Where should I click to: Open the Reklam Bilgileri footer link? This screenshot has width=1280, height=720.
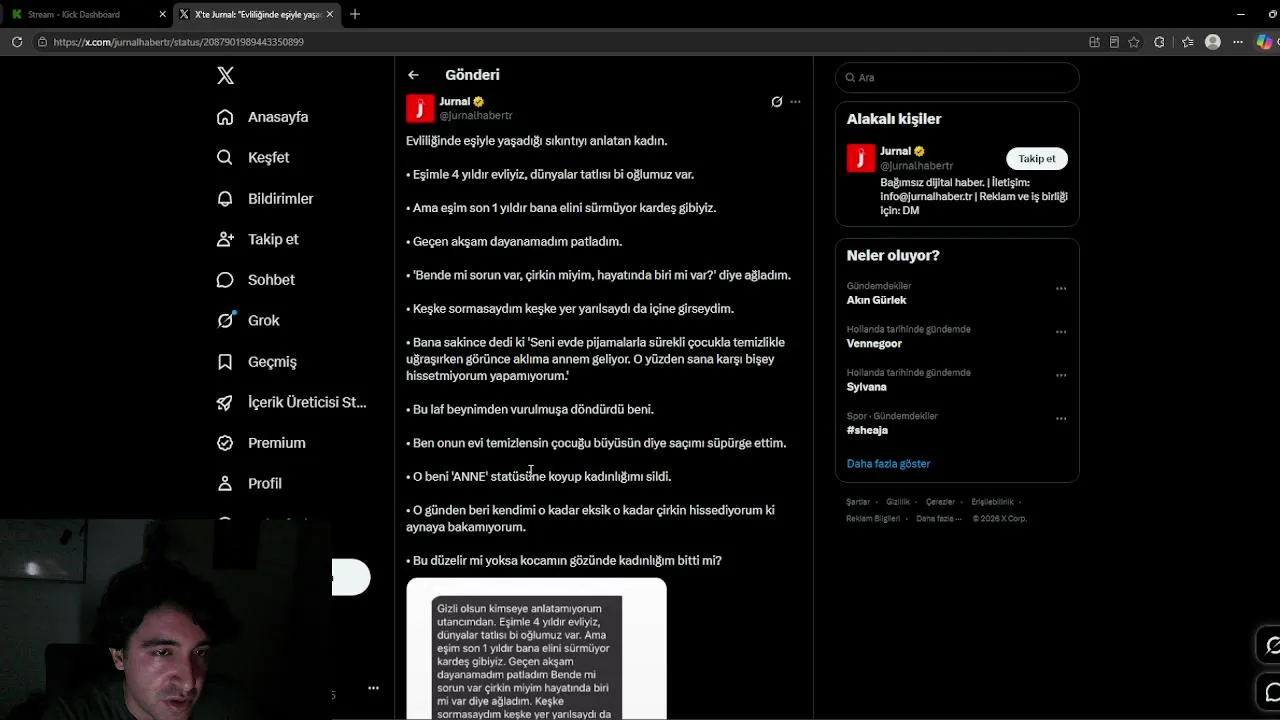point(873,519)
